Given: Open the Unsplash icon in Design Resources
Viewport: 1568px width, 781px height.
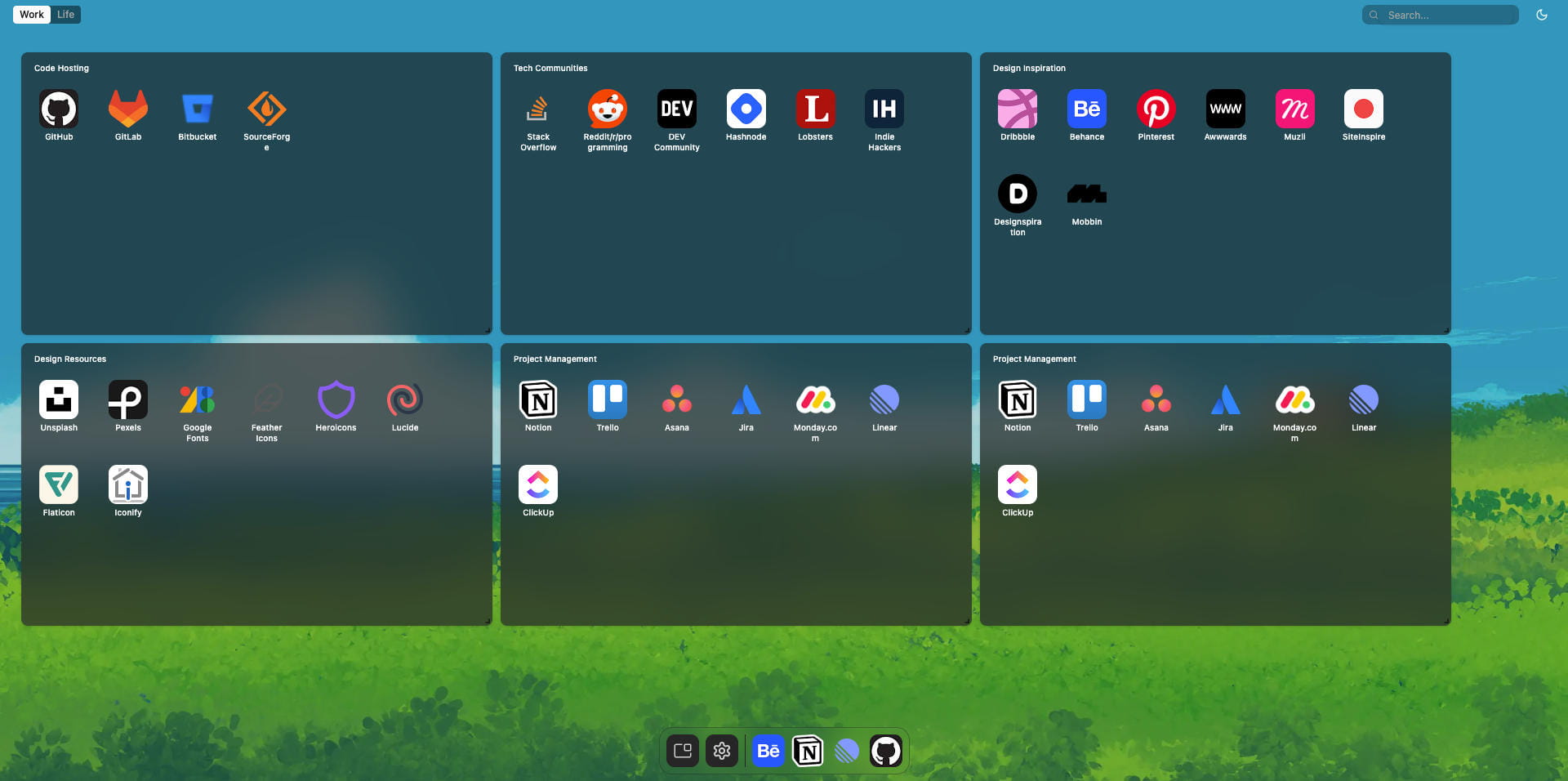Looking at the screenshot, I should pyautogui.click(x=59, y=400).
